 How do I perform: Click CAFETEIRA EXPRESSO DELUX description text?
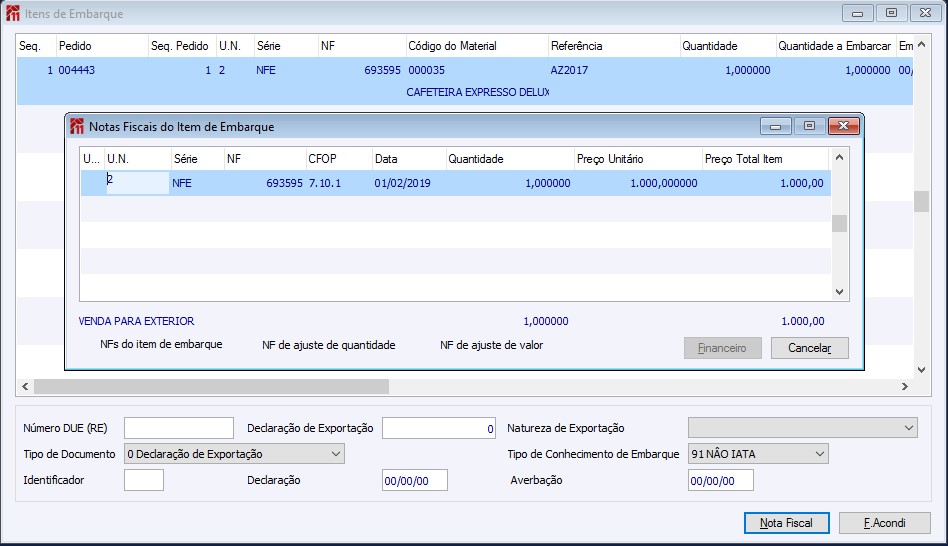click(478, 93)
